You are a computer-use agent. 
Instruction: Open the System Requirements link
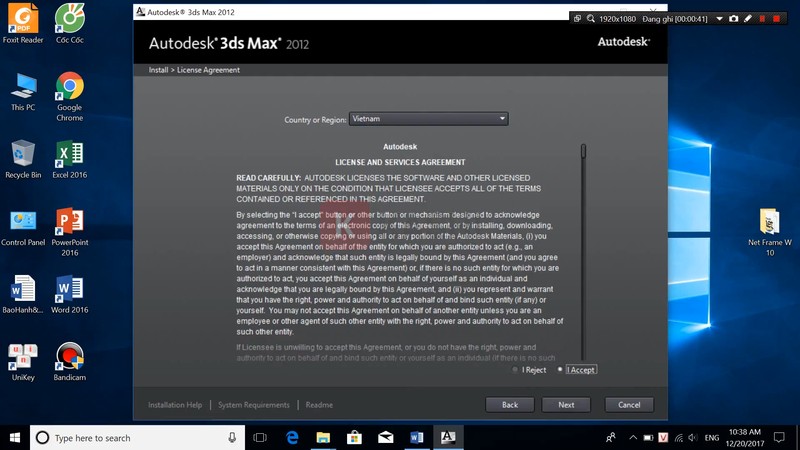(x=253, y=405)
